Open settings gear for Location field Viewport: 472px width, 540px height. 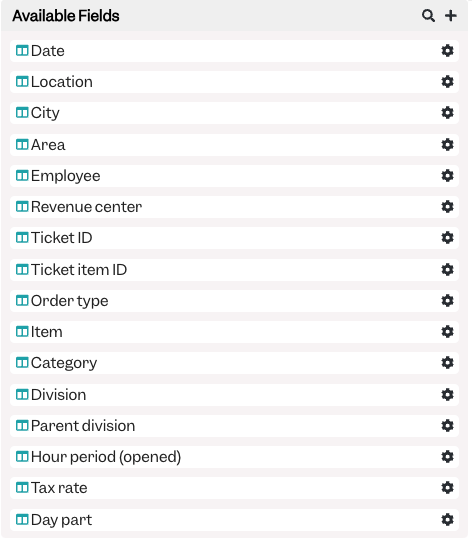[447, 82]
